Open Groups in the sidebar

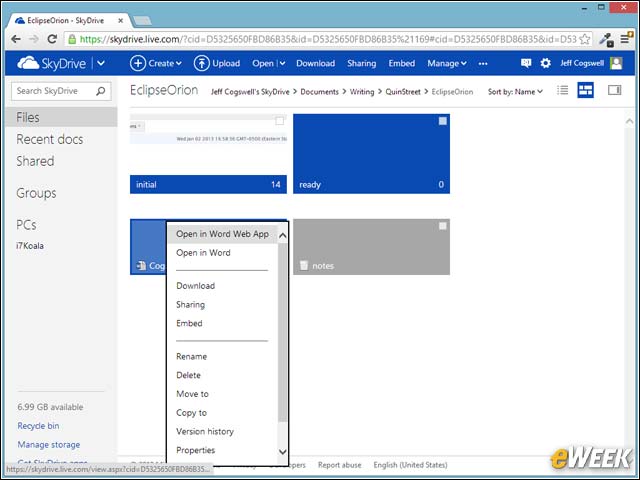tap(36, 193)
